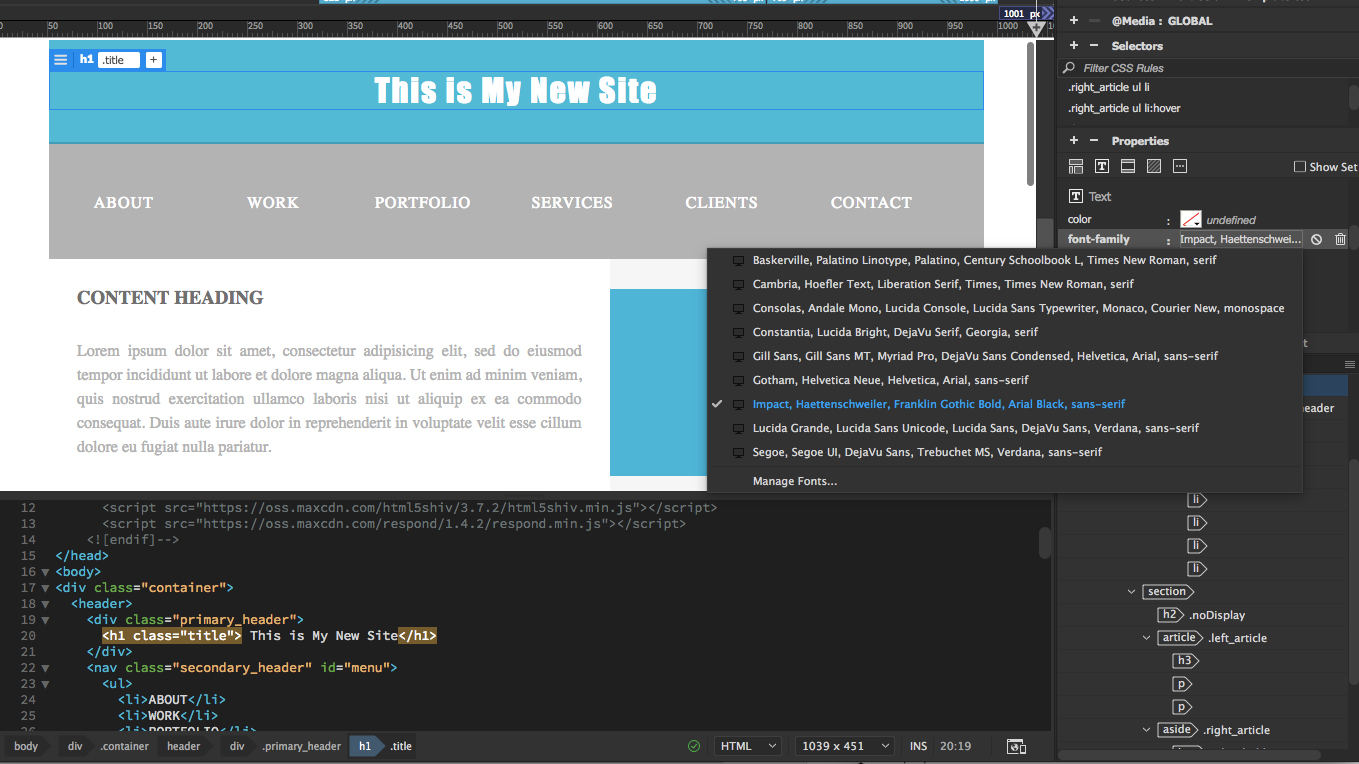
Task: Choose the Segoe, Segoe UI font stack
Action: [1004, 452]
